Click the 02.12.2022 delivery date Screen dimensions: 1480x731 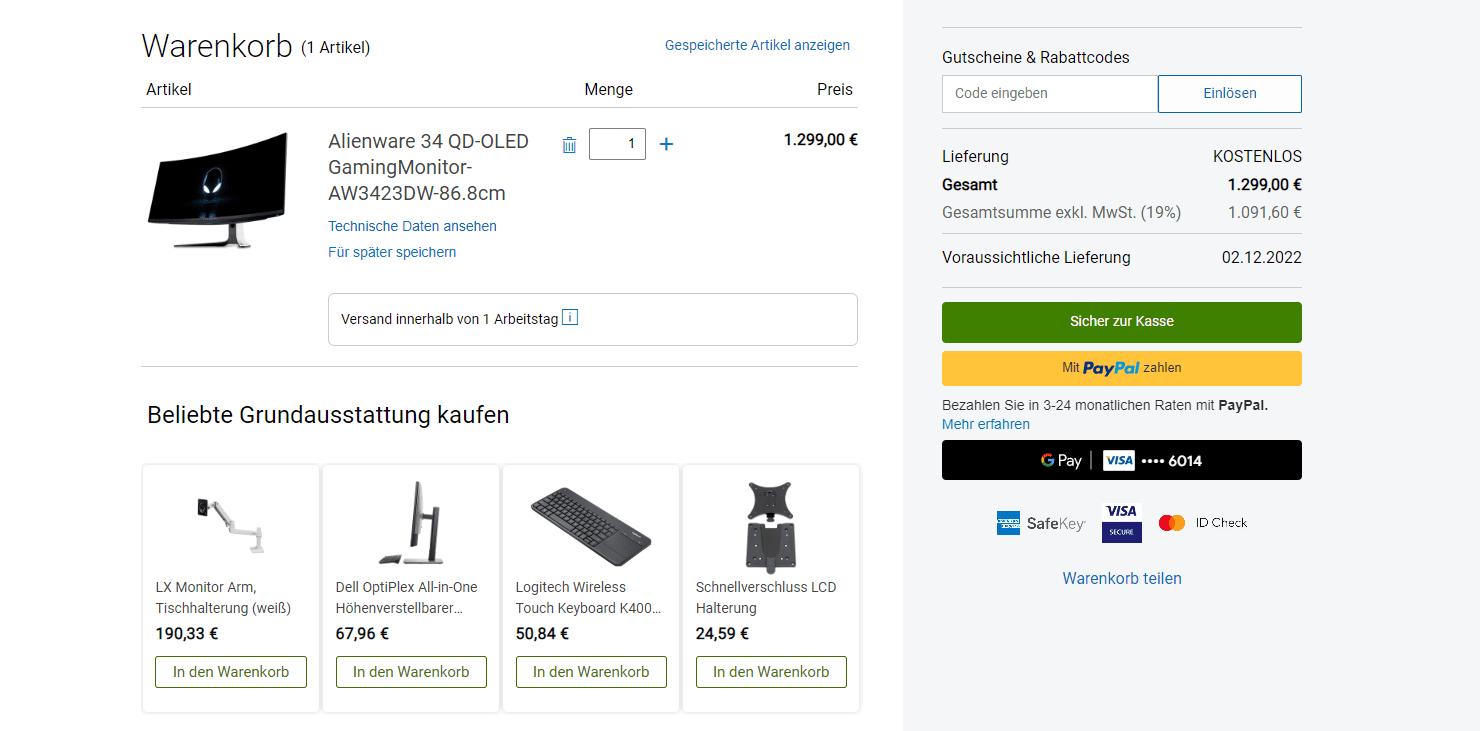click(1262, 258)
